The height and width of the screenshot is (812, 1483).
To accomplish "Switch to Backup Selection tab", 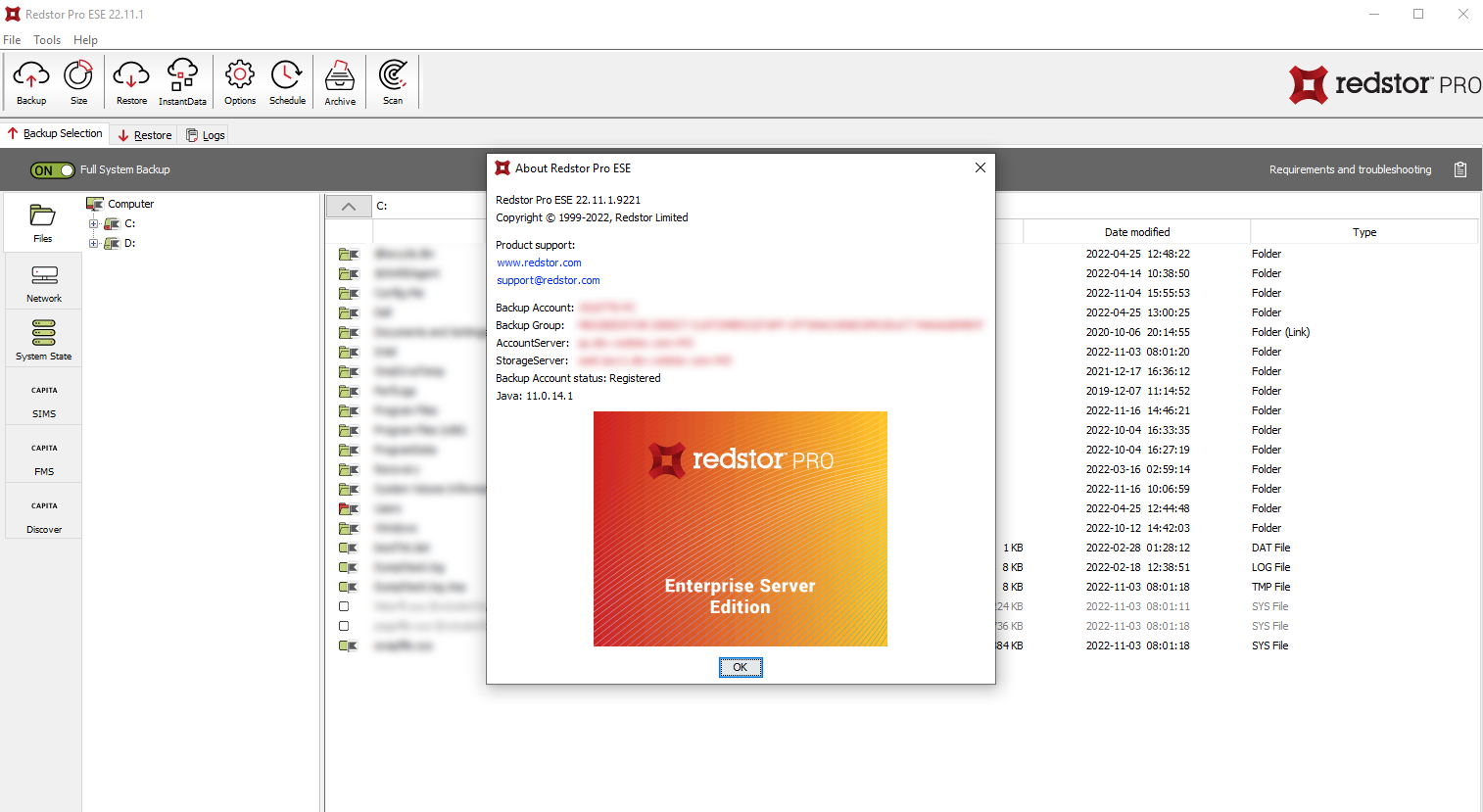I will [55, 133].
